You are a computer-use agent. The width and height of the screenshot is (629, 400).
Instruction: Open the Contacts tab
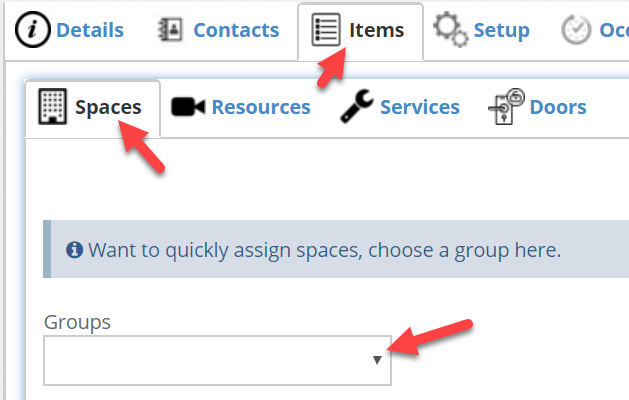(x=236, y=30)
